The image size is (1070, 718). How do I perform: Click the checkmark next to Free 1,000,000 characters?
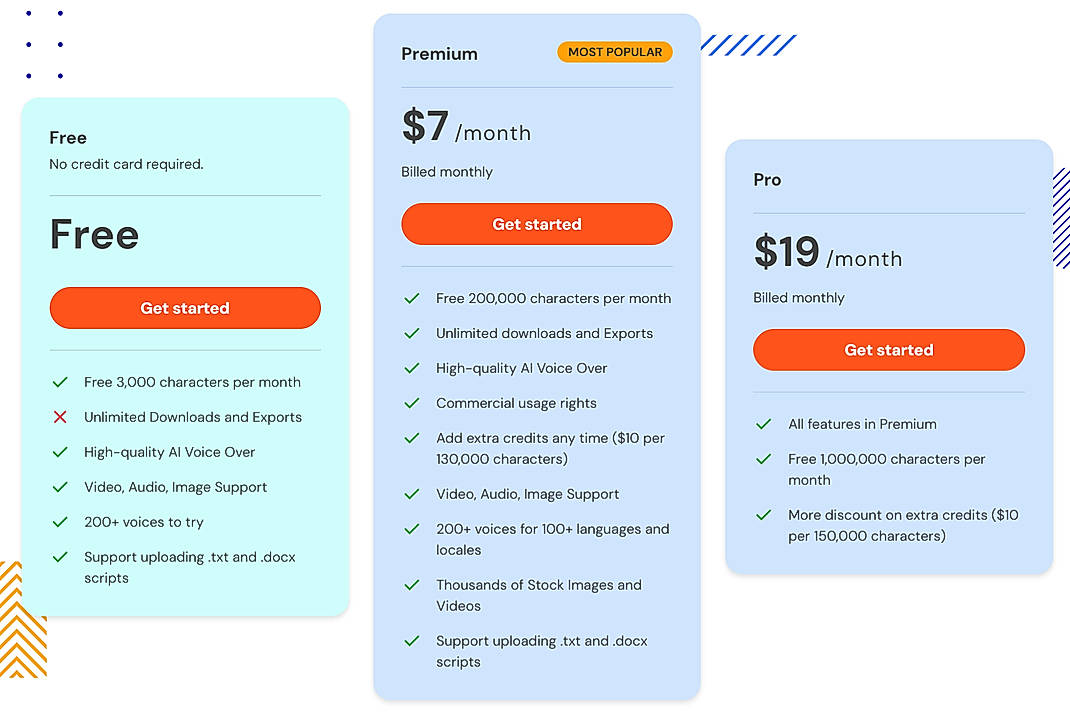(766, 459)
